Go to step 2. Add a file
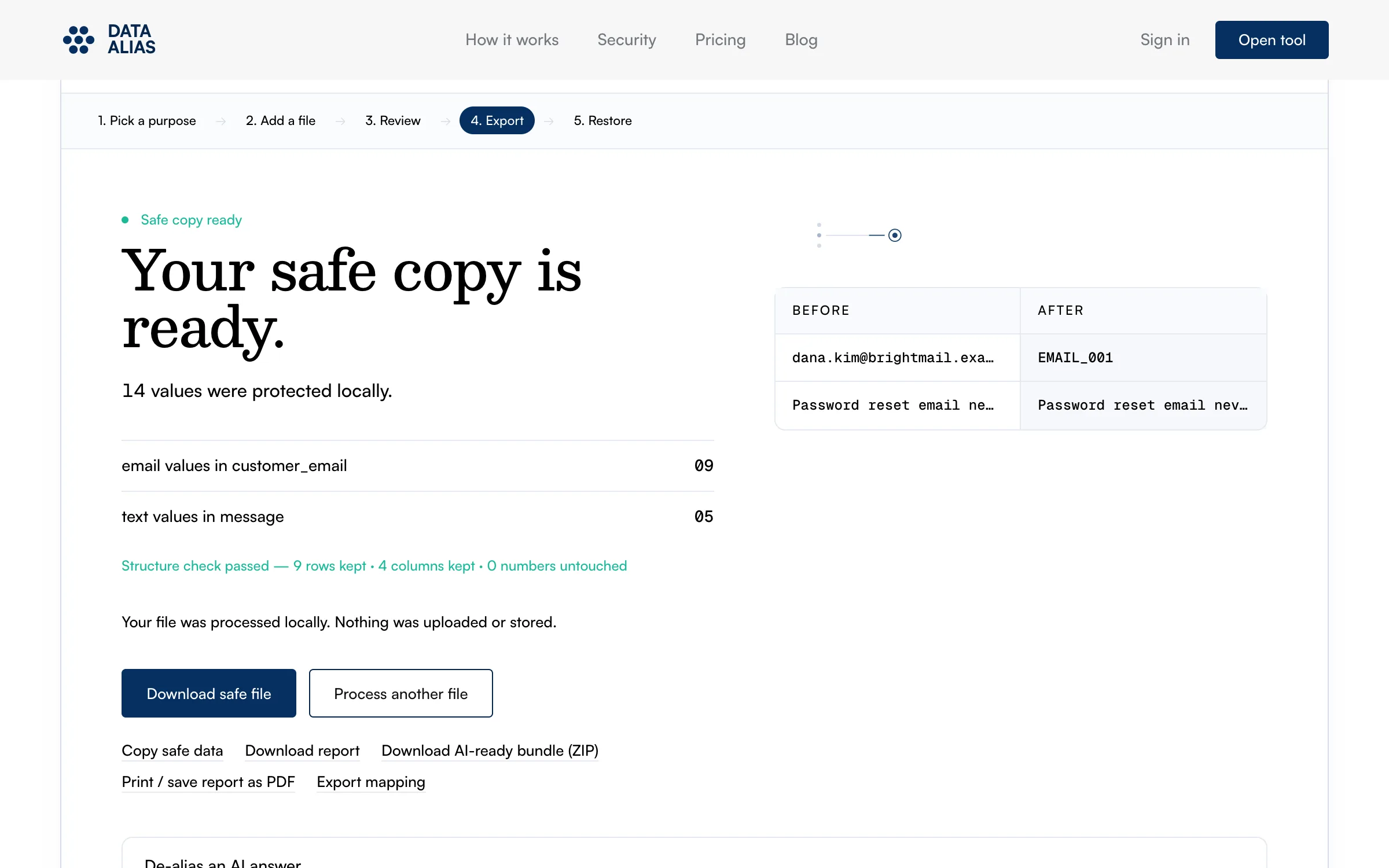Image resolution: width=1389 pixels, height=868 pixels. click(x=281, y=120)
